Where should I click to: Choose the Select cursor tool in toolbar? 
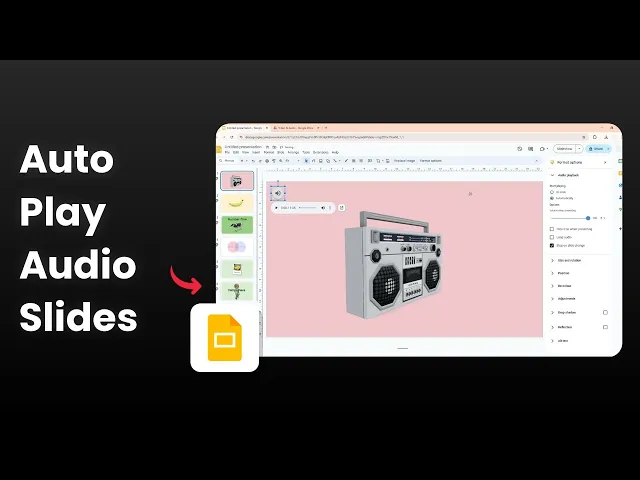[x=307, y=161]
